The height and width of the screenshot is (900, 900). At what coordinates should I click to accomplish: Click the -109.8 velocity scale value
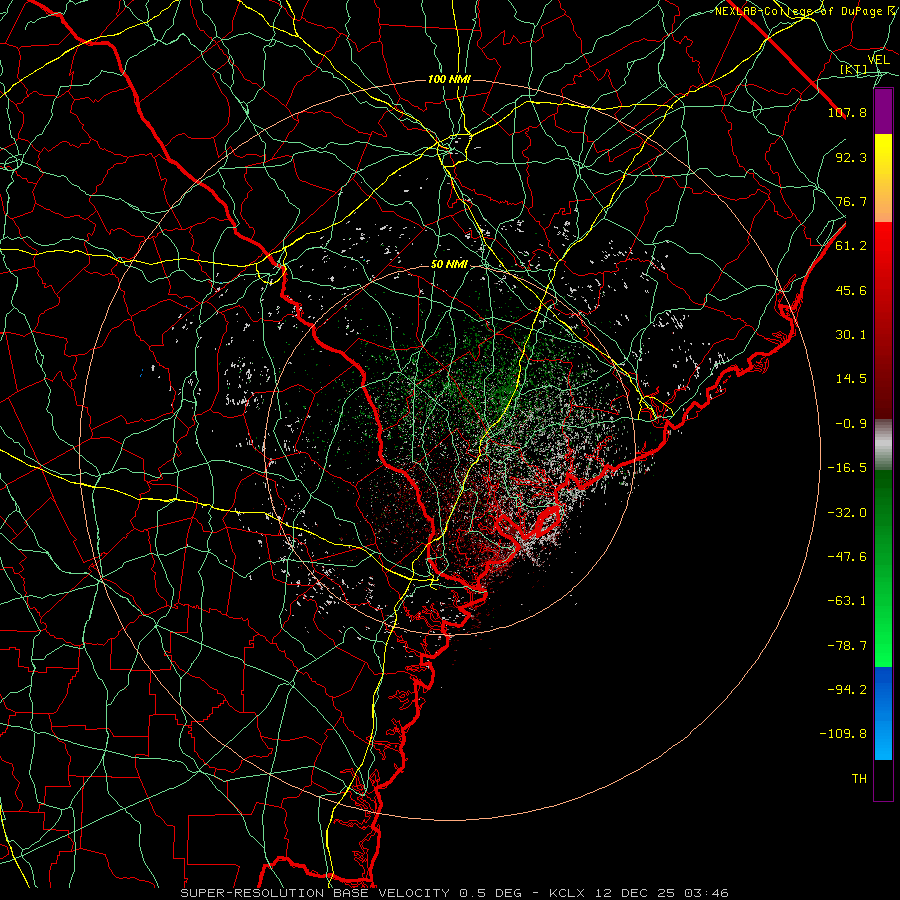pos(843,734)
